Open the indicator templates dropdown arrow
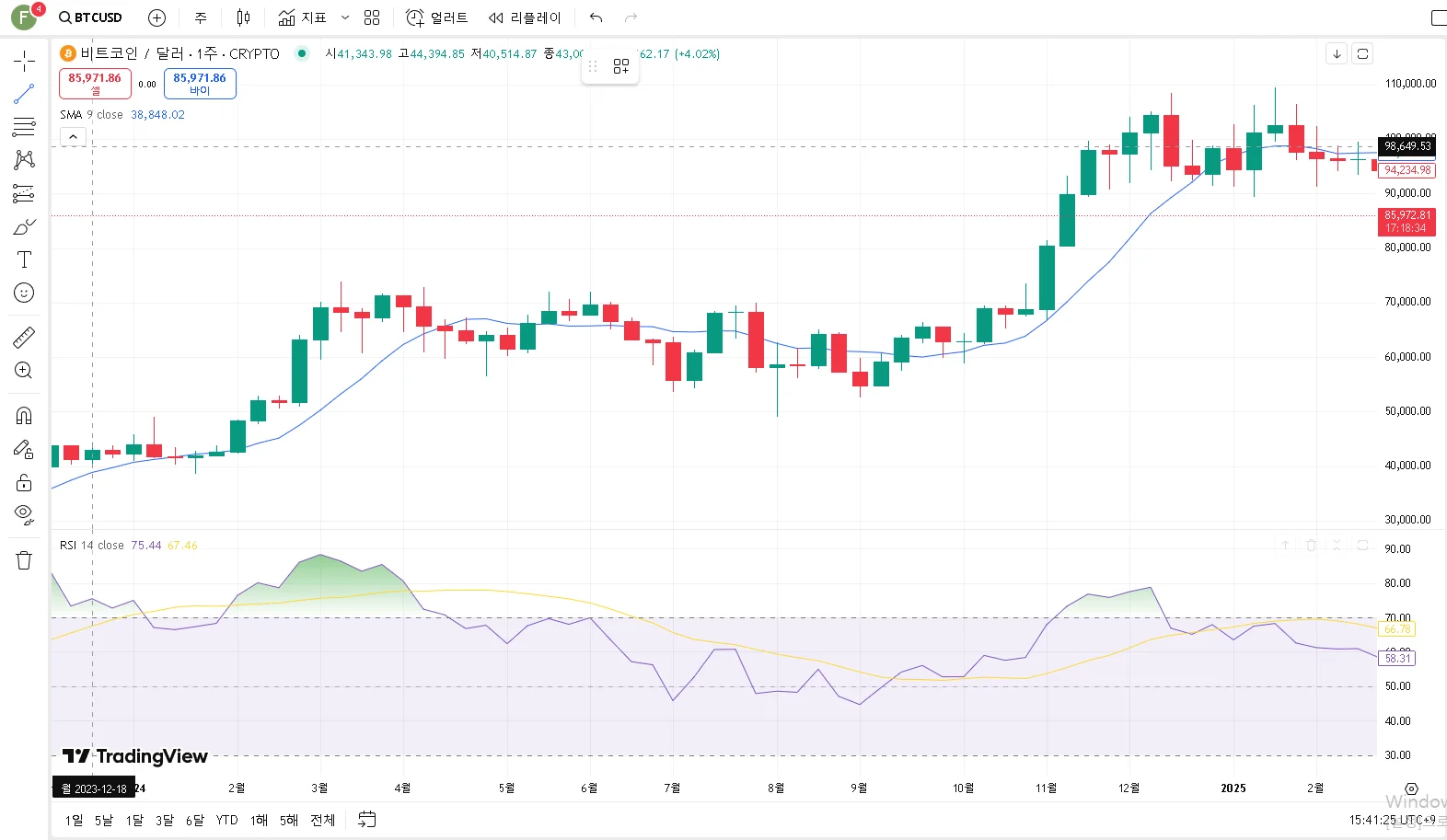This screenshot has width=1447, height=840. tap(345, 17)
